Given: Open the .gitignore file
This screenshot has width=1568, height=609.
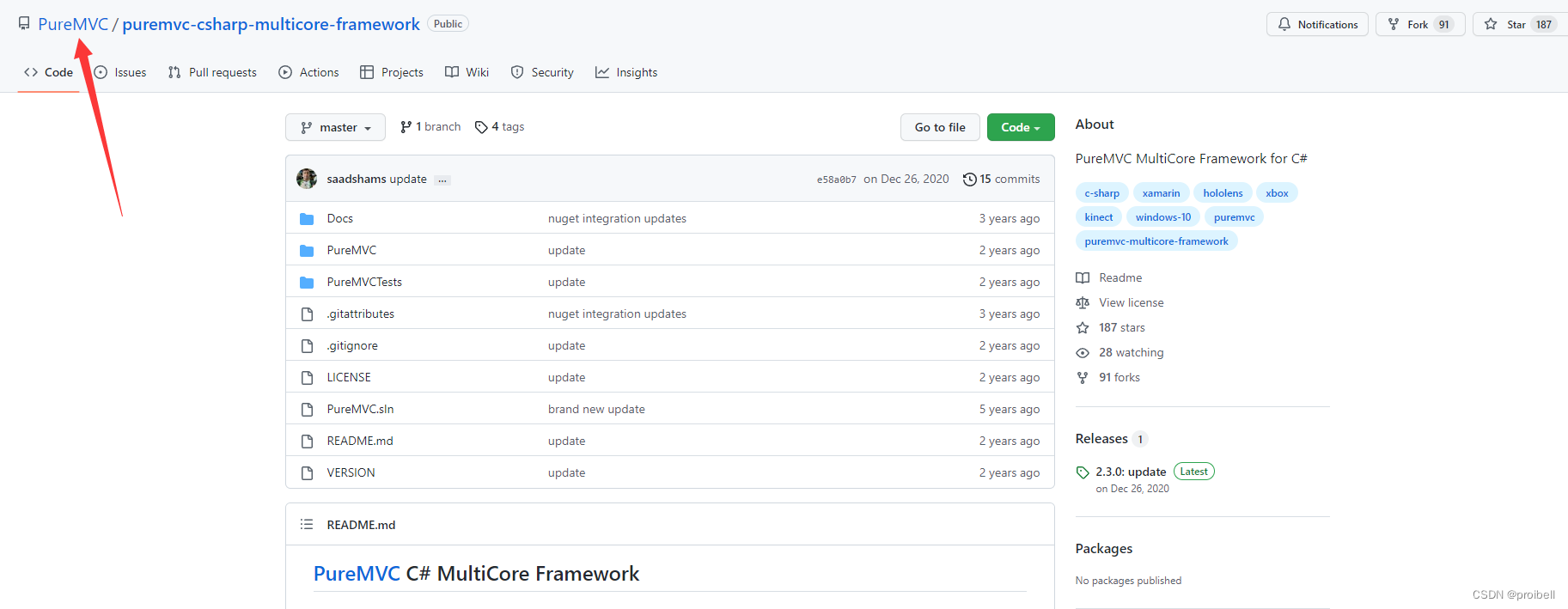Looking at the screenshot, I should (352, 345).
